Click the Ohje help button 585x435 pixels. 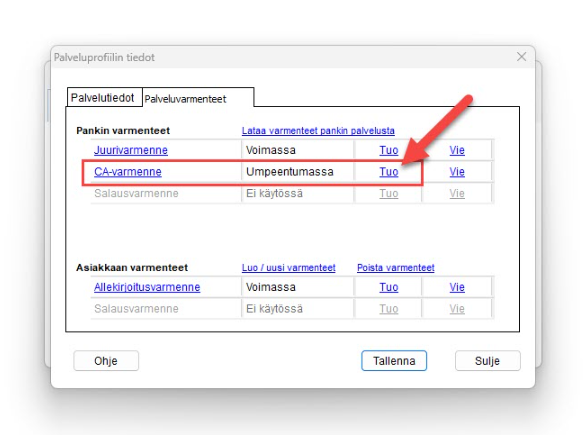pyautogui.click(x=106, y=361)
